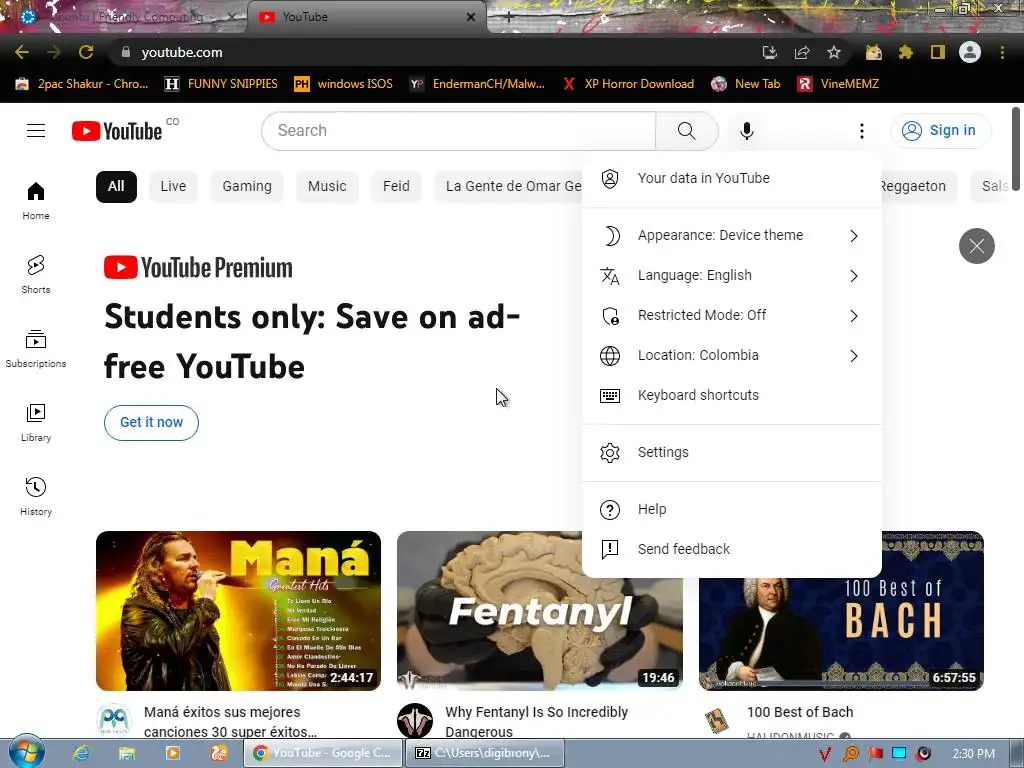Open XP Horror Download bookmark

coord(628,84)
